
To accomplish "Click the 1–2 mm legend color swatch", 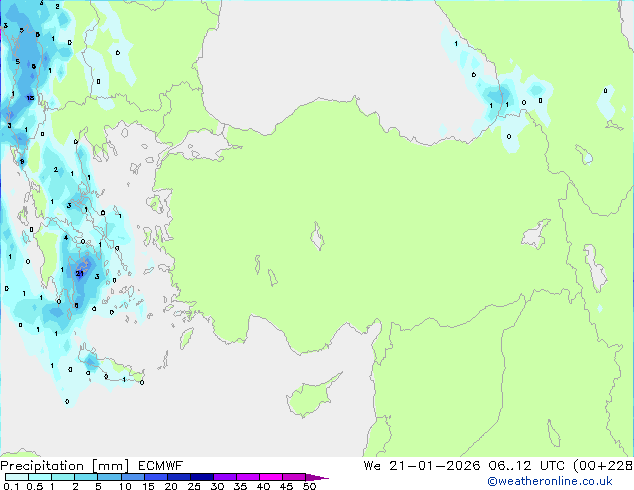I will [63, 477].
